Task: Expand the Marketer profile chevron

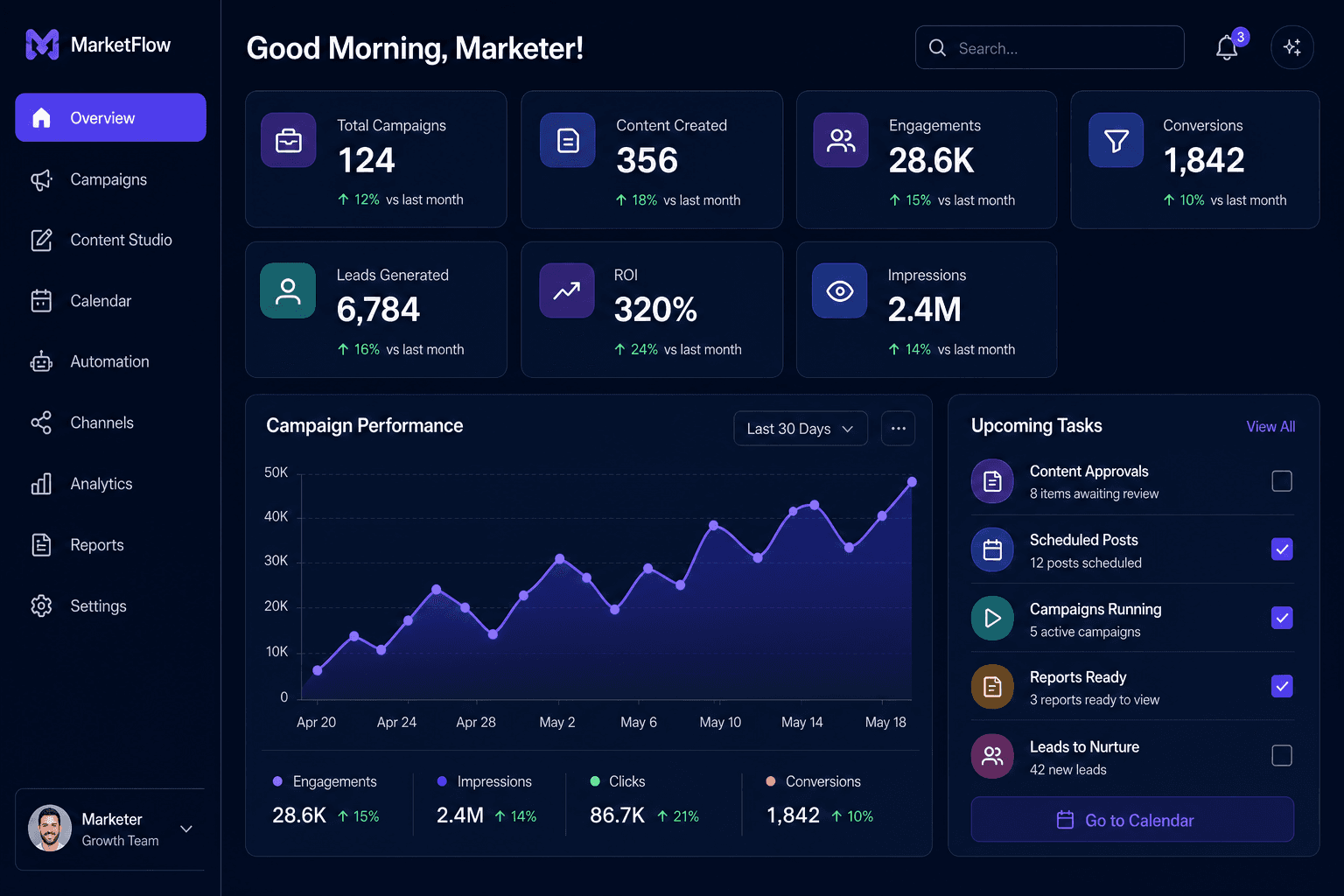Action: click(186, 829)
